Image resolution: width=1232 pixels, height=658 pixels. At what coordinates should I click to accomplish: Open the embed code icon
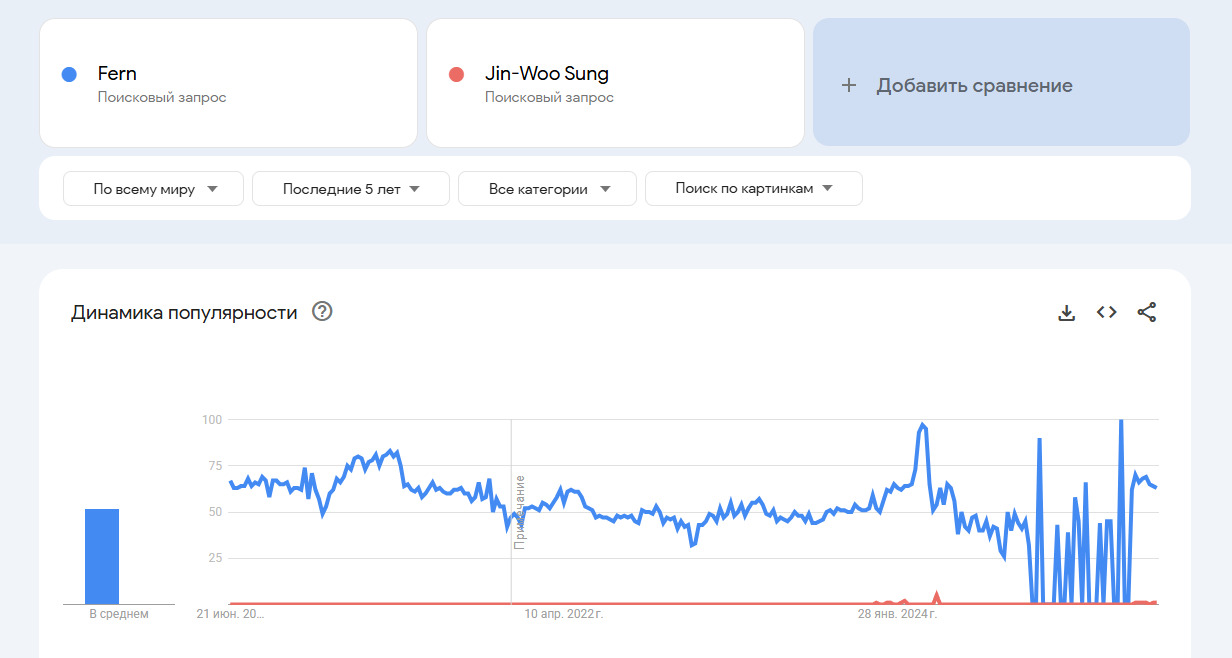[x=1106, y=312]
